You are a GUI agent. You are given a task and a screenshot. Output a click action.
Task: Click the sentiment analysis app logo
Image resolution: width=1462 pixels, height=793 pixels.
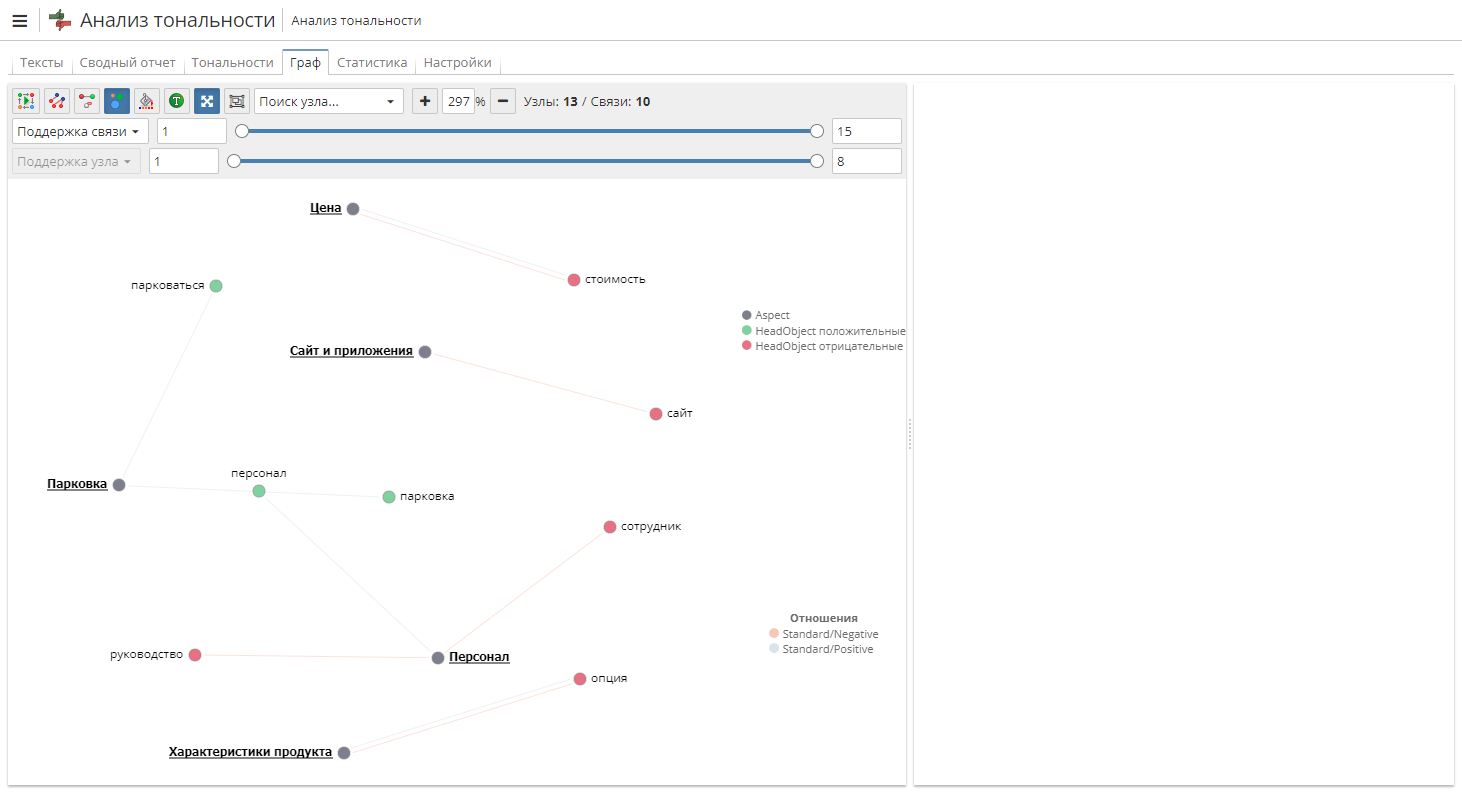pyautogui.click(x=60, y=20)
